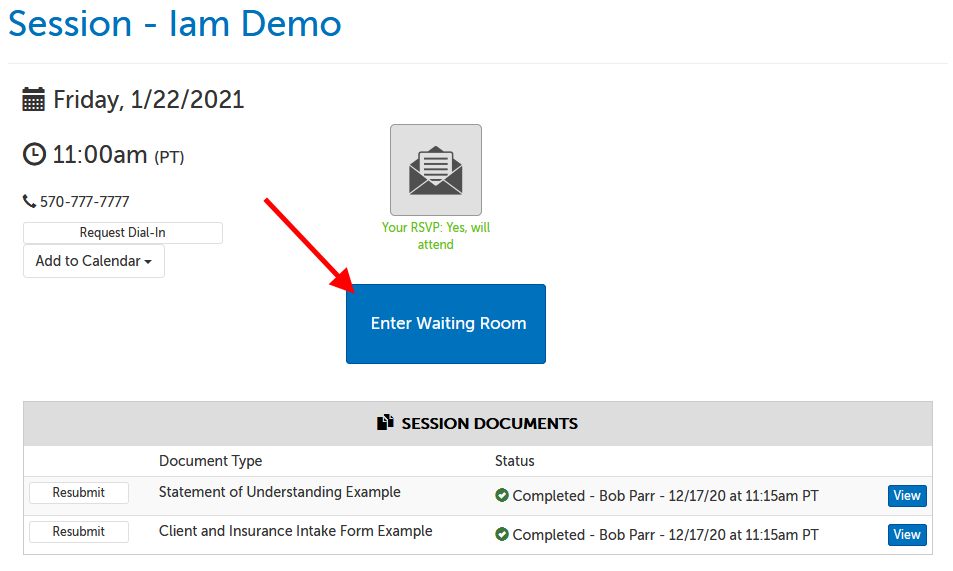The width and height of the screenshot is (953, 571).
Task: Click green check for Client and Insurance Intake
Action: (x=502, y=535)
